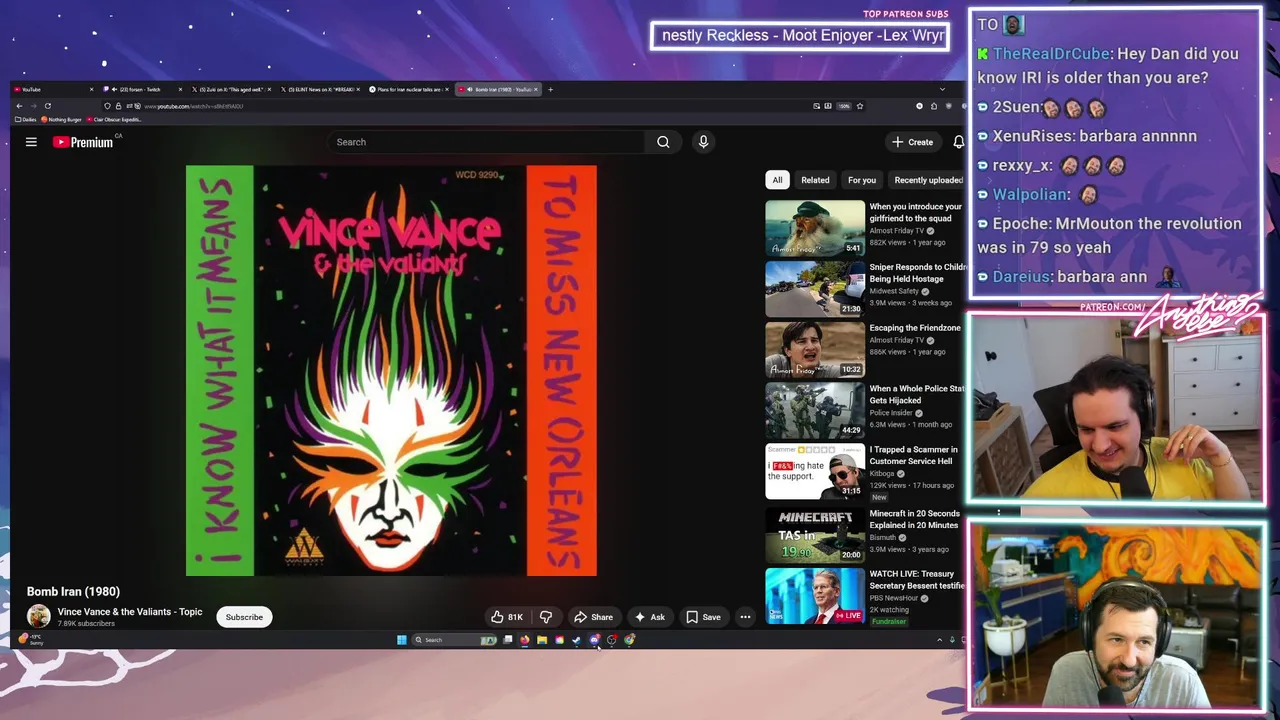Click TheRealDrCube username in chat

tap(1053, 54)
